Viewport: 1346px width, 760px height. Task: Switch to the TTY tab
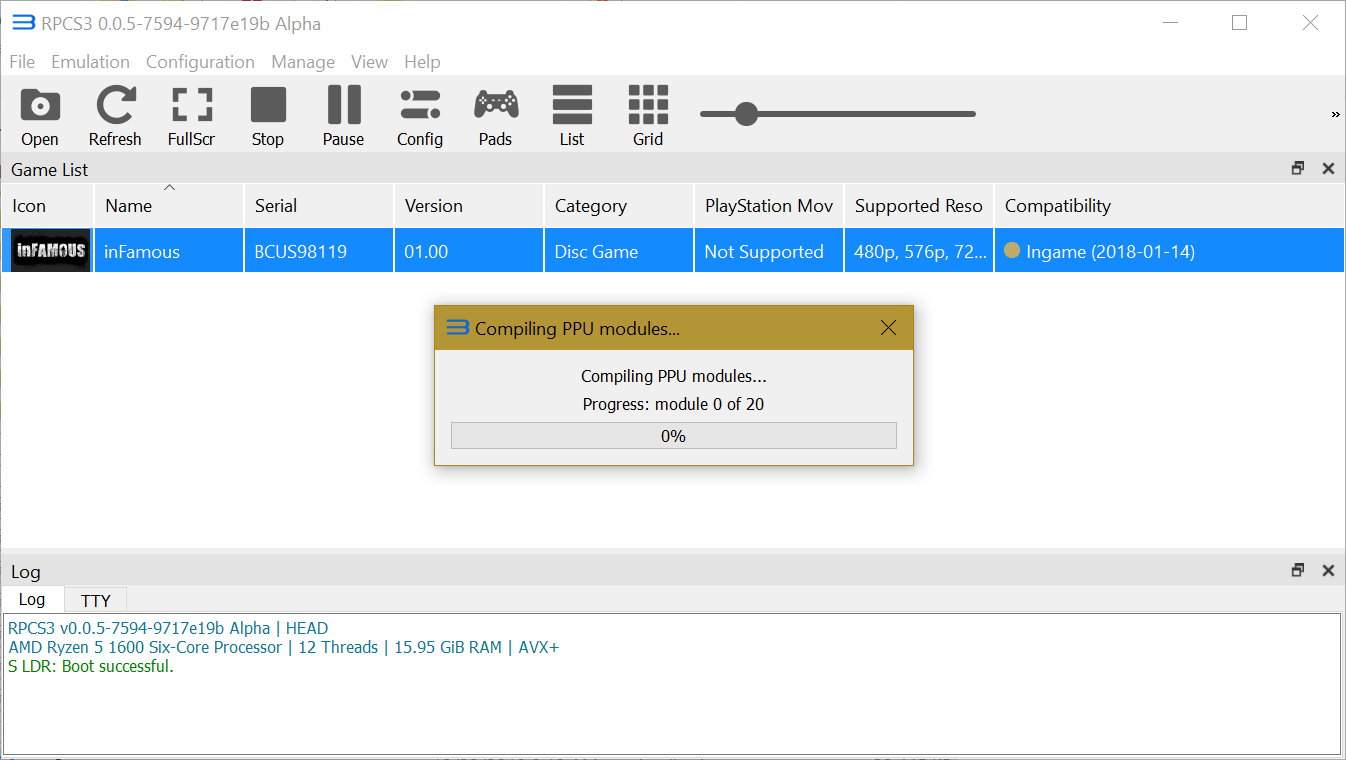point(96,600)
